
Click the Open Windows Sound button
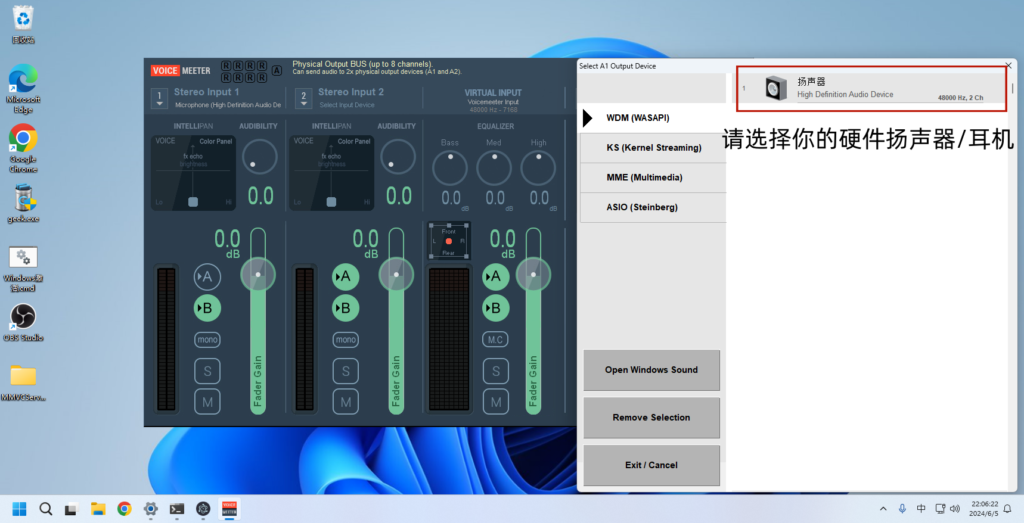(652, 370)
